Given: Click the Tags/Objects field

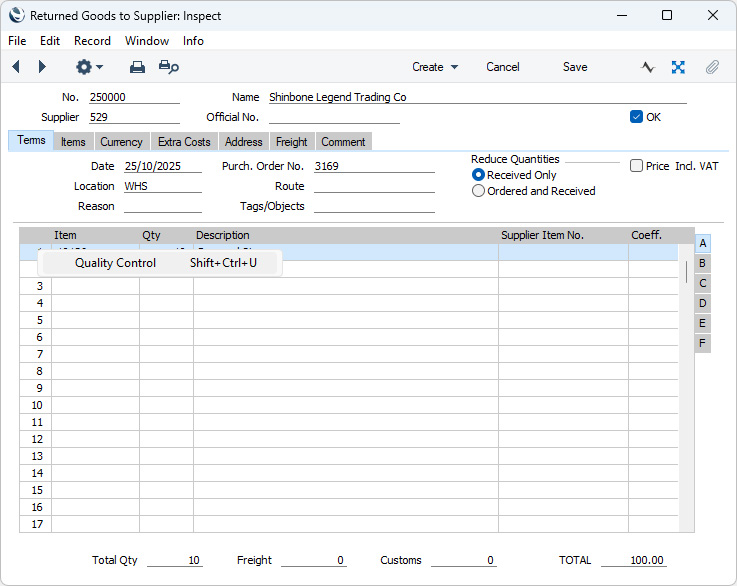Looking at the screenshot, I should click(x=374, y=206).
